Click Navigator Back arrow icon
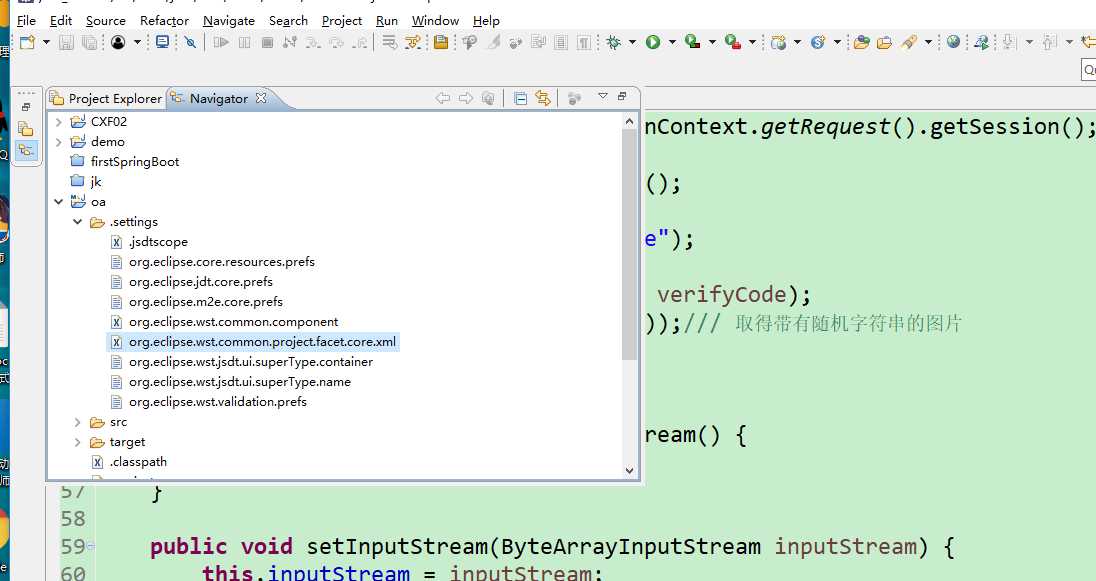 click(x=442, y=99)
